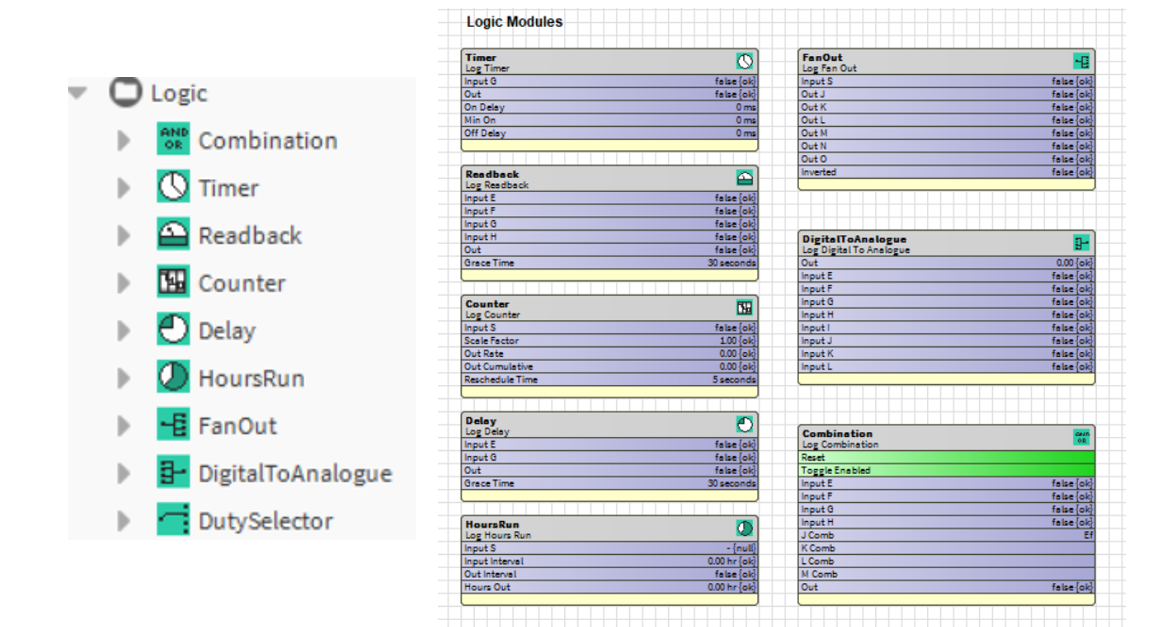
Task: Select the HoursRun item in tree
Action: pyautogui.click(x=251, y=378)
